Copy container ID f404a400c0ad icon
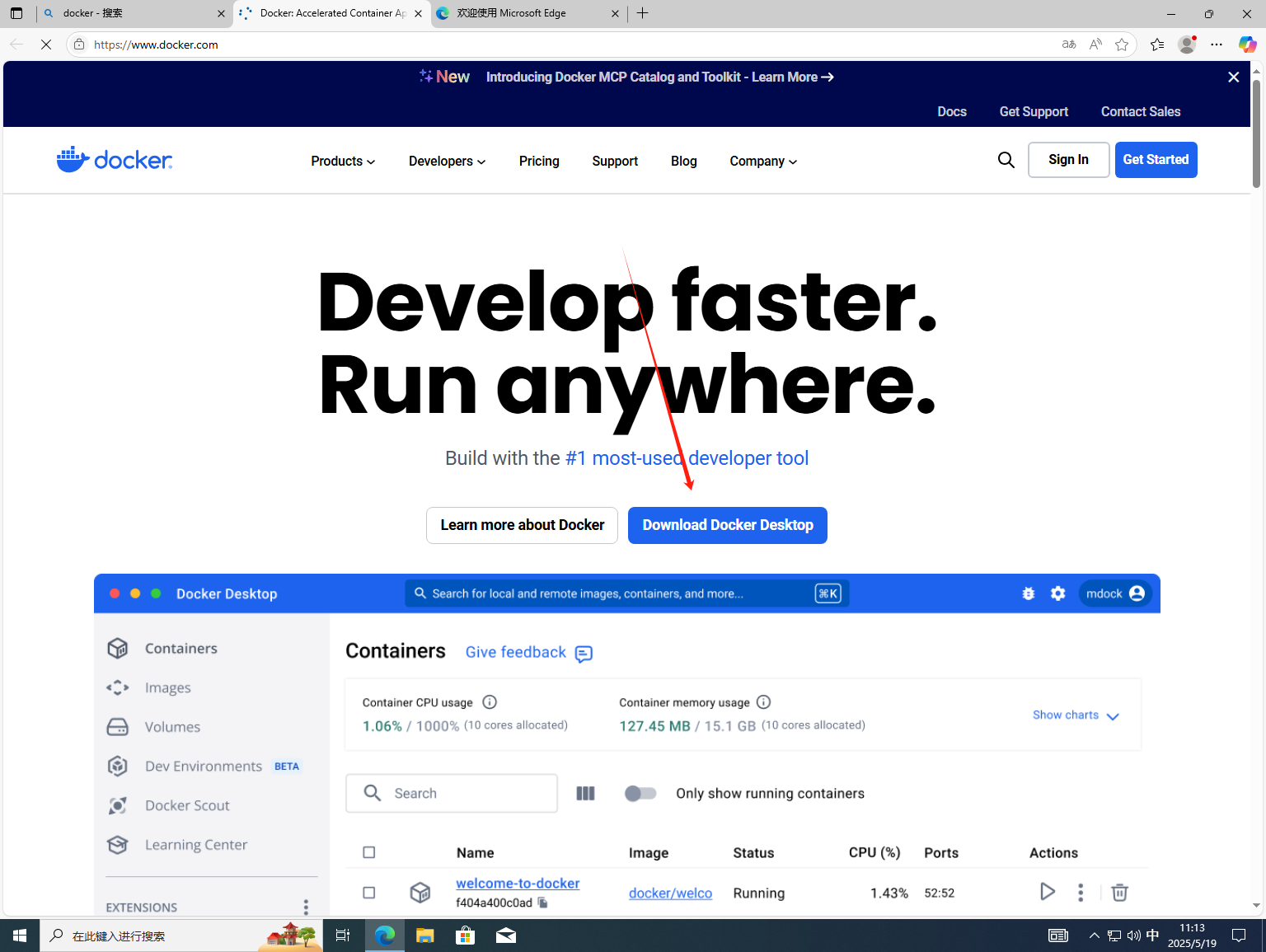This screenshot has height=952, width=1266. pos(542,903)
